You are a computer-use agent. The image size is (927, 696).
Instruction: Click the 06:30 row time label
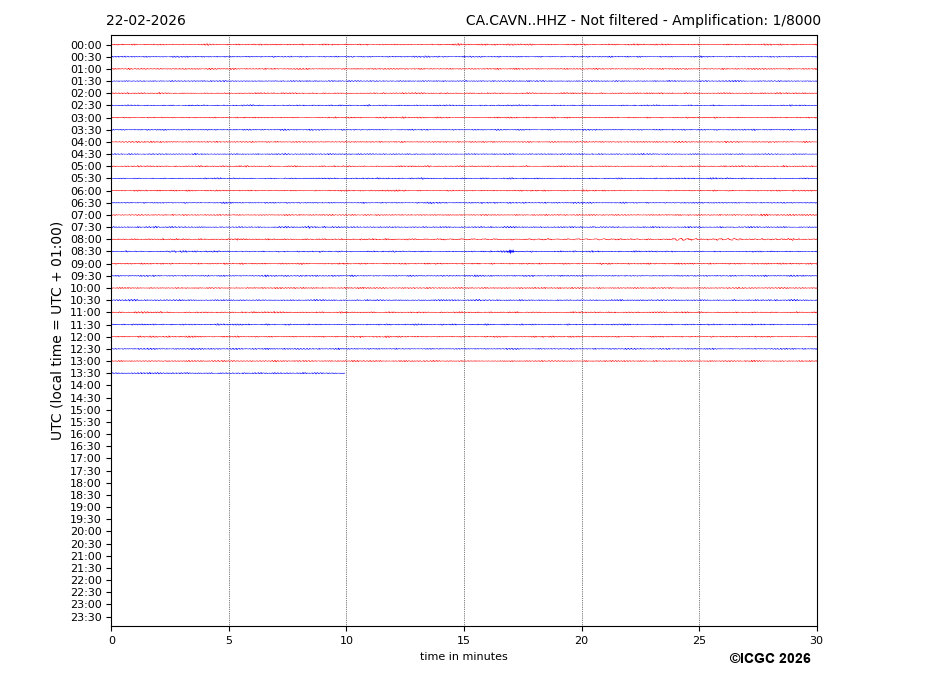click(86, 203)
